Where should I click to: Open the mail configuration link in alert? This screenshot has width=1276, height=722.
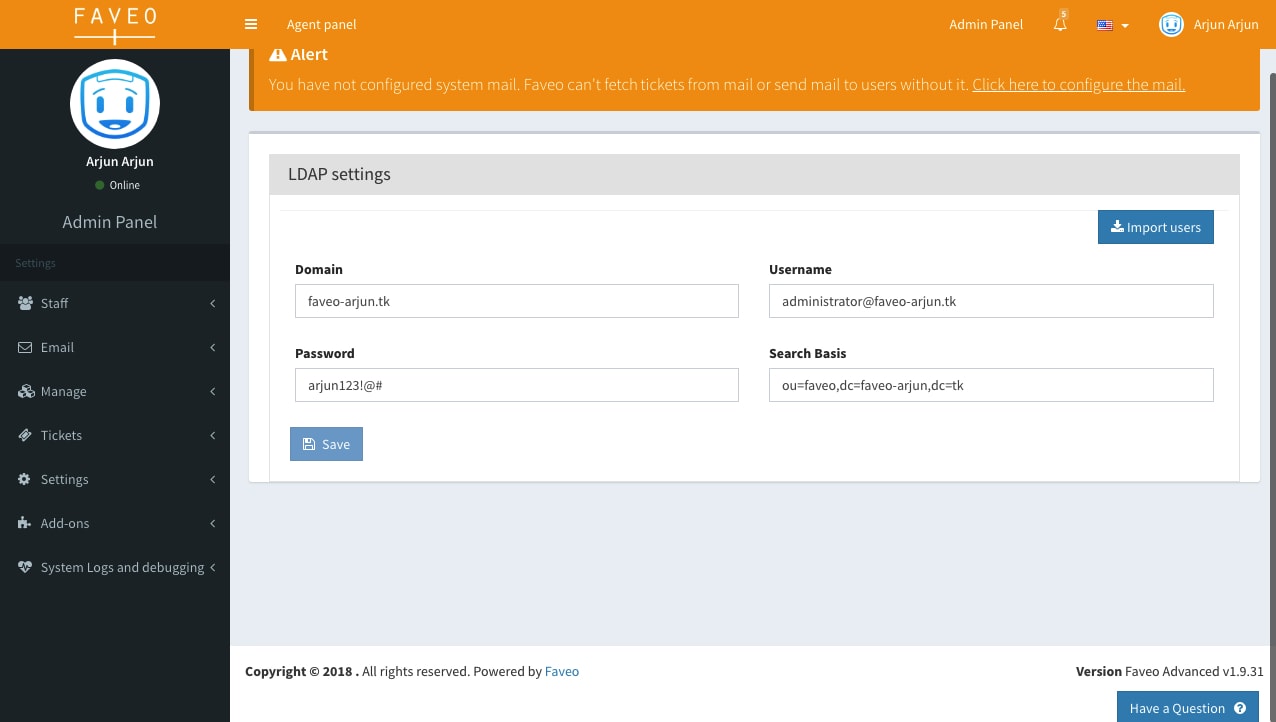[1078, 84]
